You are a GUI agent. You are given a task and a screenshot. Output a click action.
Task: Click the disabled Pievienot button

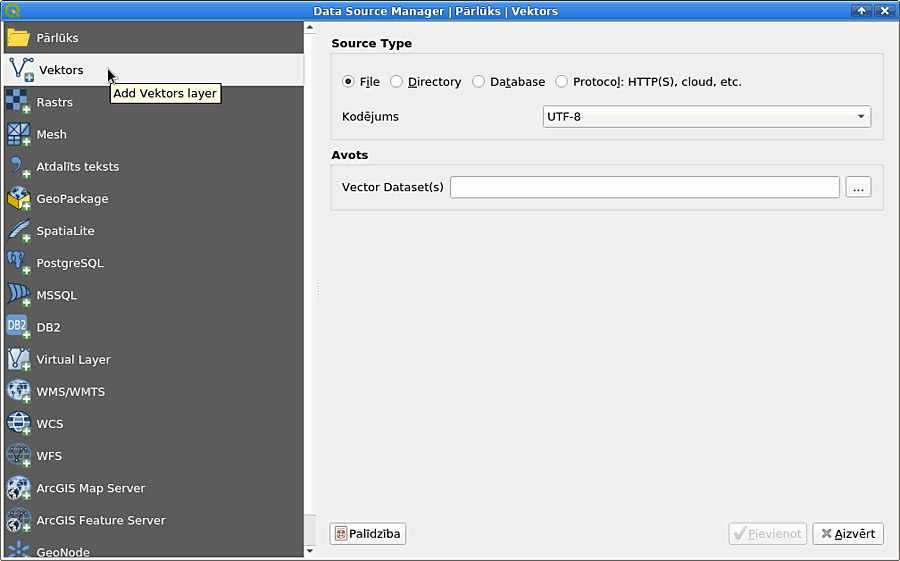[x=767, y=533]
